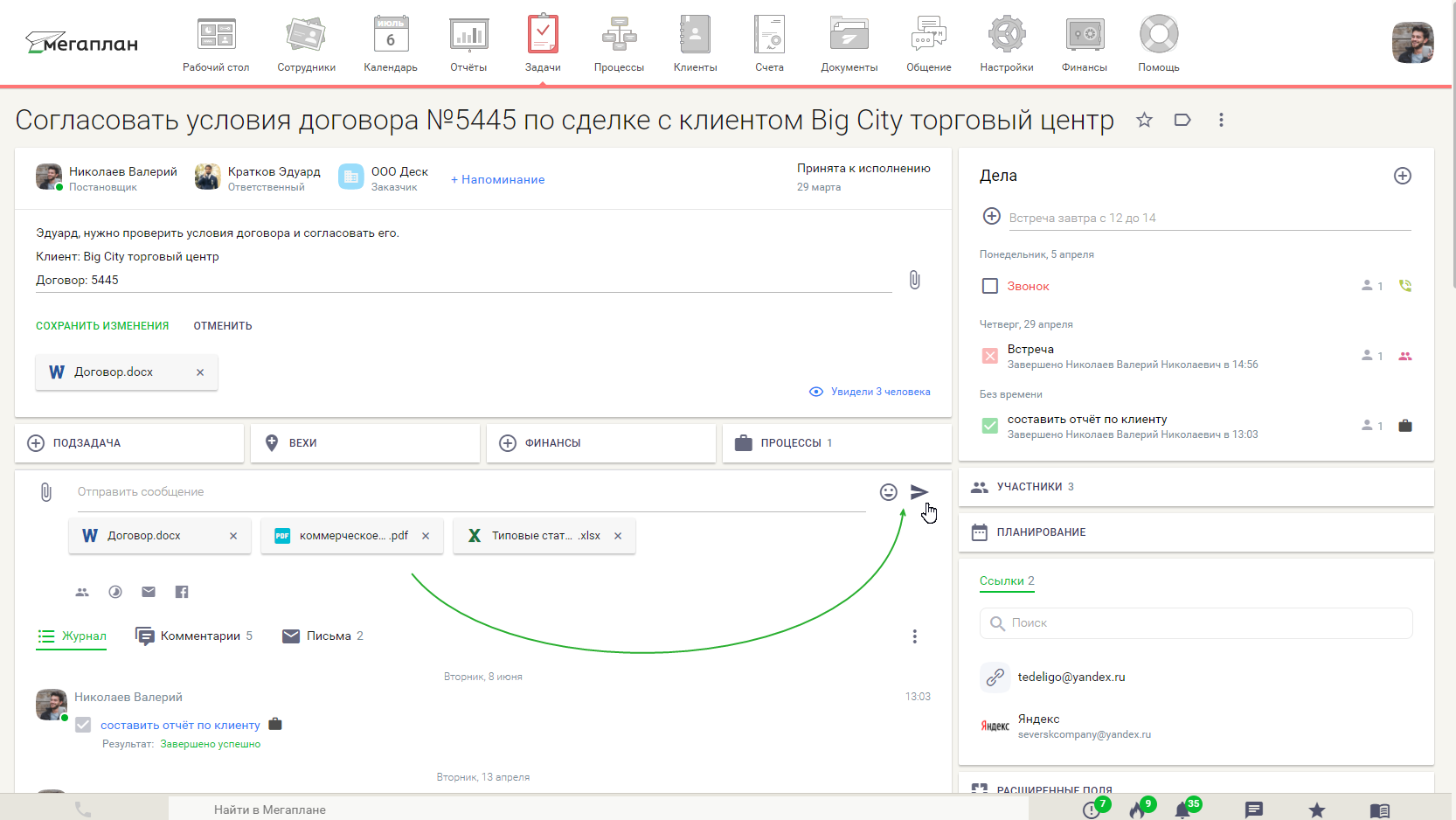Add a new item in Дела panel
The width and height of the screenshot is (1456, 820).
coord(1403,176)
